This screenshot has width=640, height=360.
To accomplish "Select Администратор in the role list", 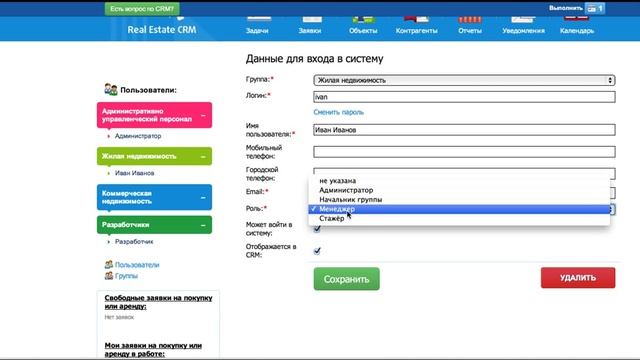I will coord(459,190).
